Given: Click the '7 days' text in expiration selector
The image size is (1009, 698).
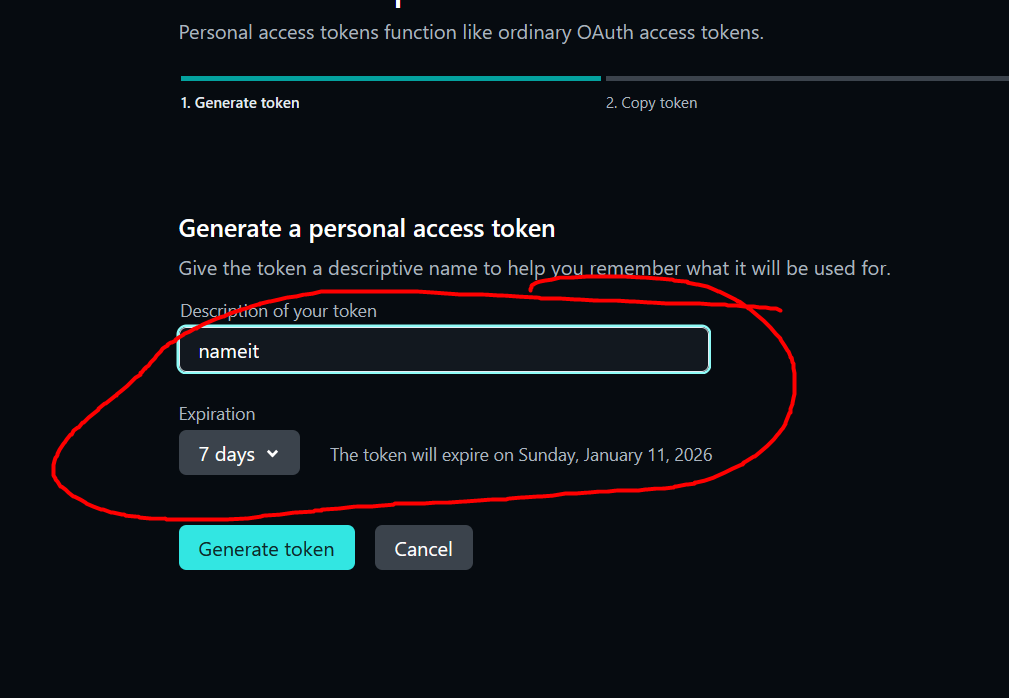Looking at the screenshot, I should pyautogui.click(x=227, y=454).
